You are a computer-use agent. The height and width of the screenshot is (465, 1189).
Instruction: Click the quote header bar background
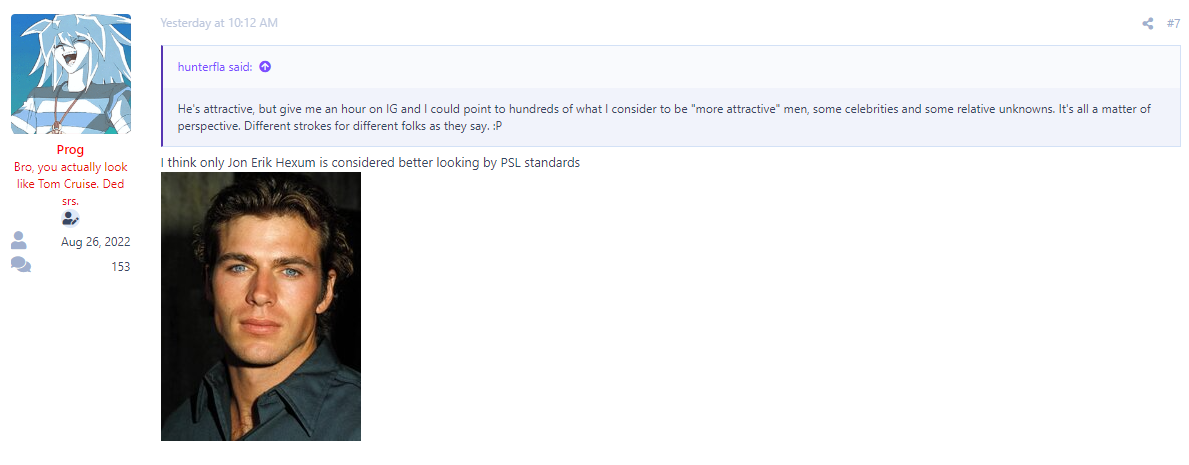click(x=671, y=67)
